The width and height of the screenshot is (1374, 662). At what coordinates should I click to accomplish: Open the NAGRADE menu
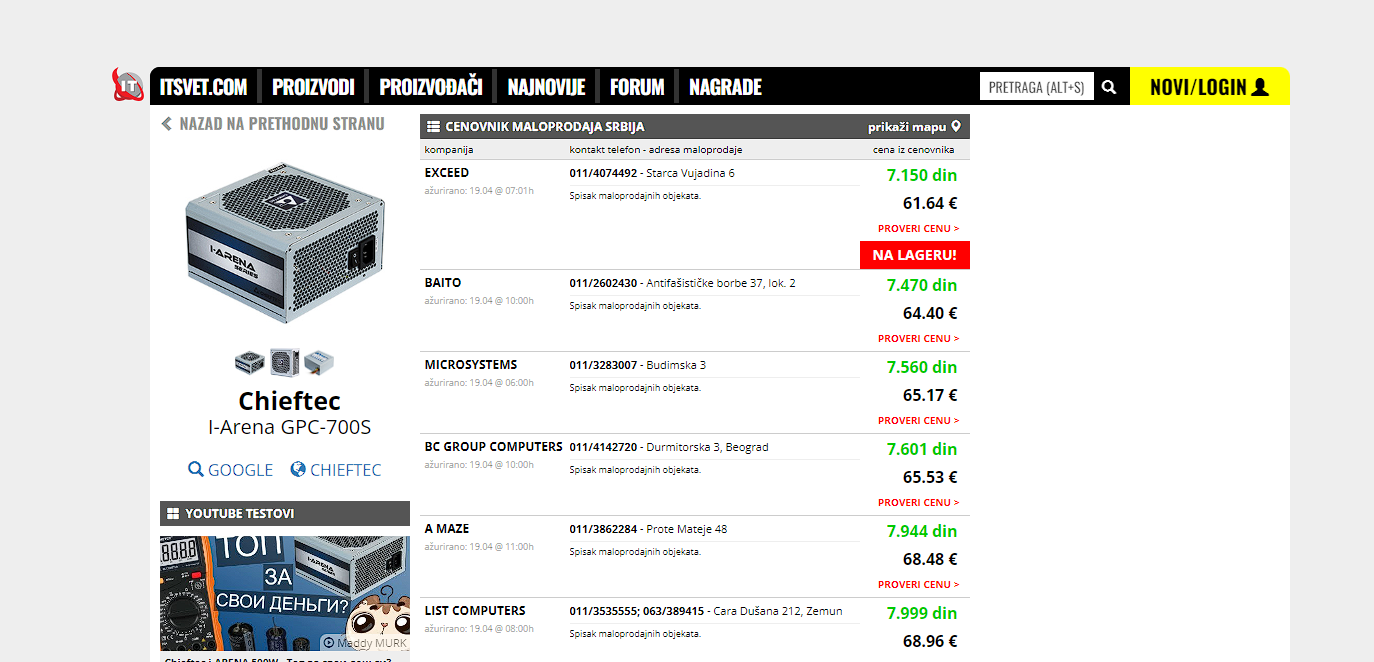pyautogui.click(x=726, y=87)
